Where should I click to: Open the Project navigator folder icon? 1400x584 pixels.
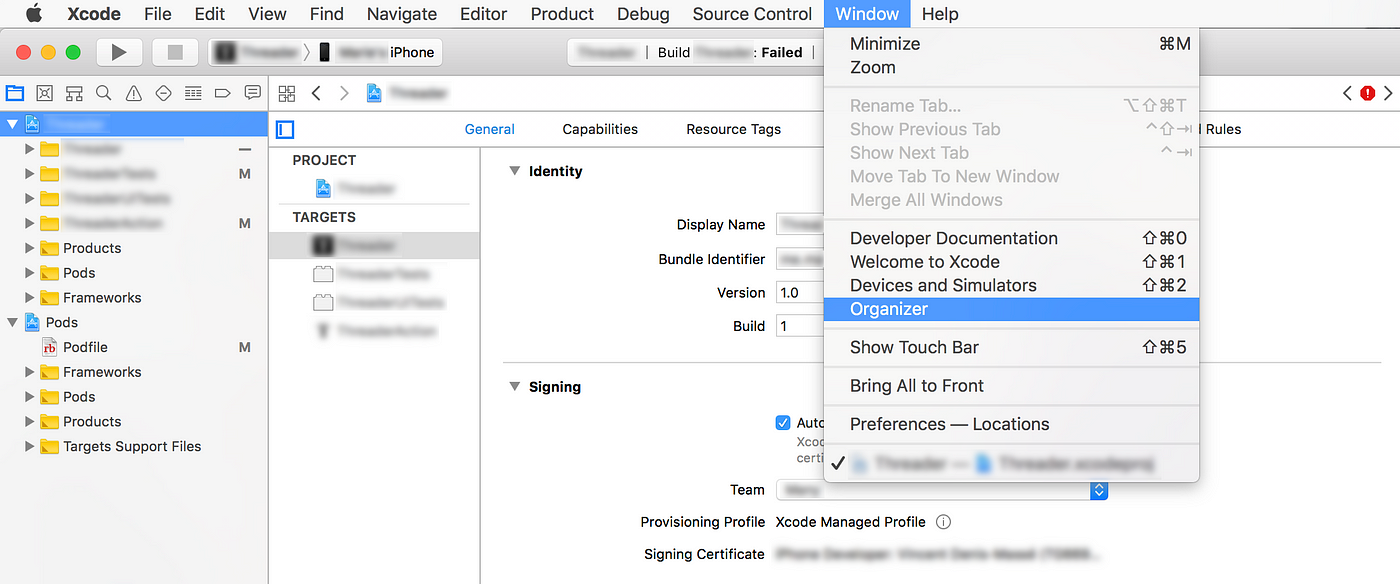click(15, 93)
